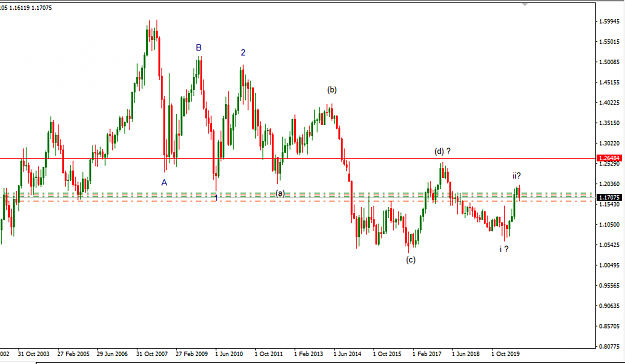Click the 1 Jun 2018 date label
Screen dimensions: 625x364
[x=466, y=354]
